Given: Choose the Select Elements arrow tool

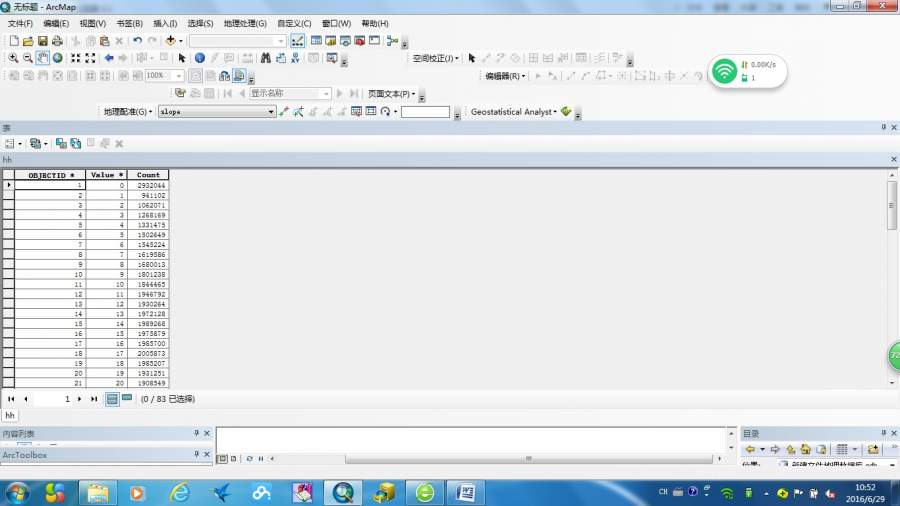Looking at the screenshot, I should tap(182, 58).
